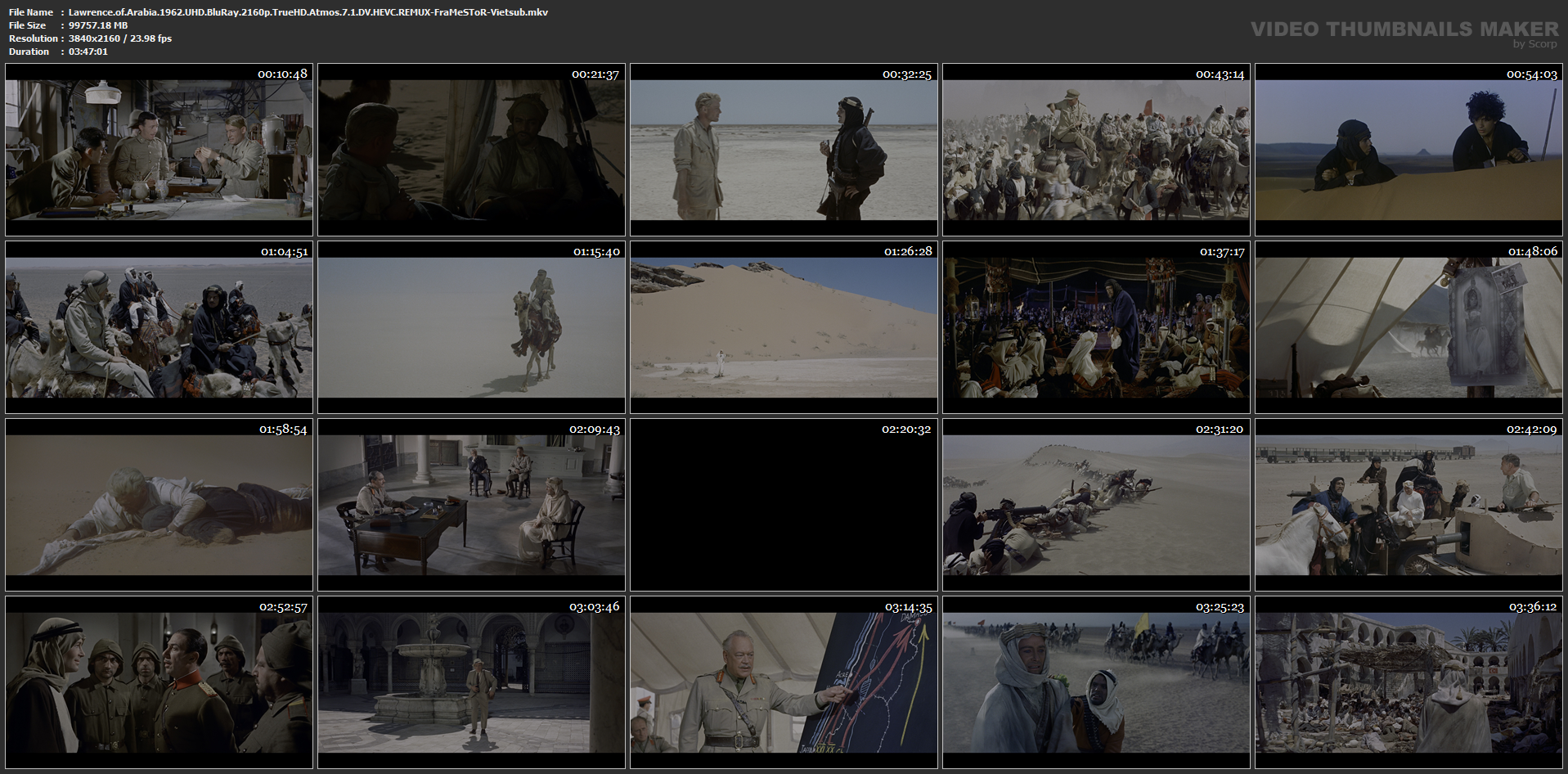Select the frame stamped 01:04:51

(159, 327)
